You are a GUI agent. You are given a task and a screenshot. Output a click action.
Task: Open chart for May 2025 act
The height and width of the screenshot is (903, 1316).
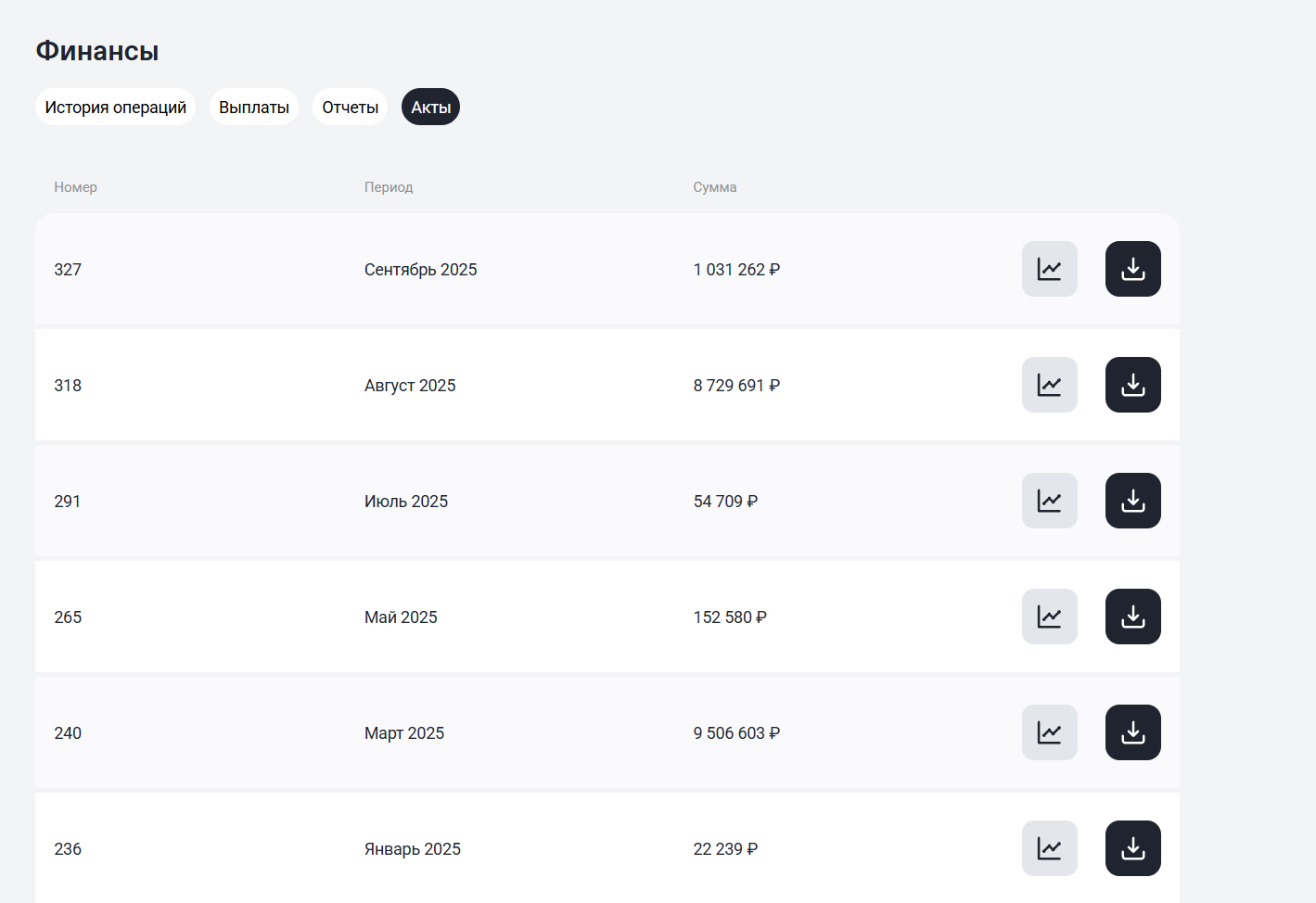1049,617
